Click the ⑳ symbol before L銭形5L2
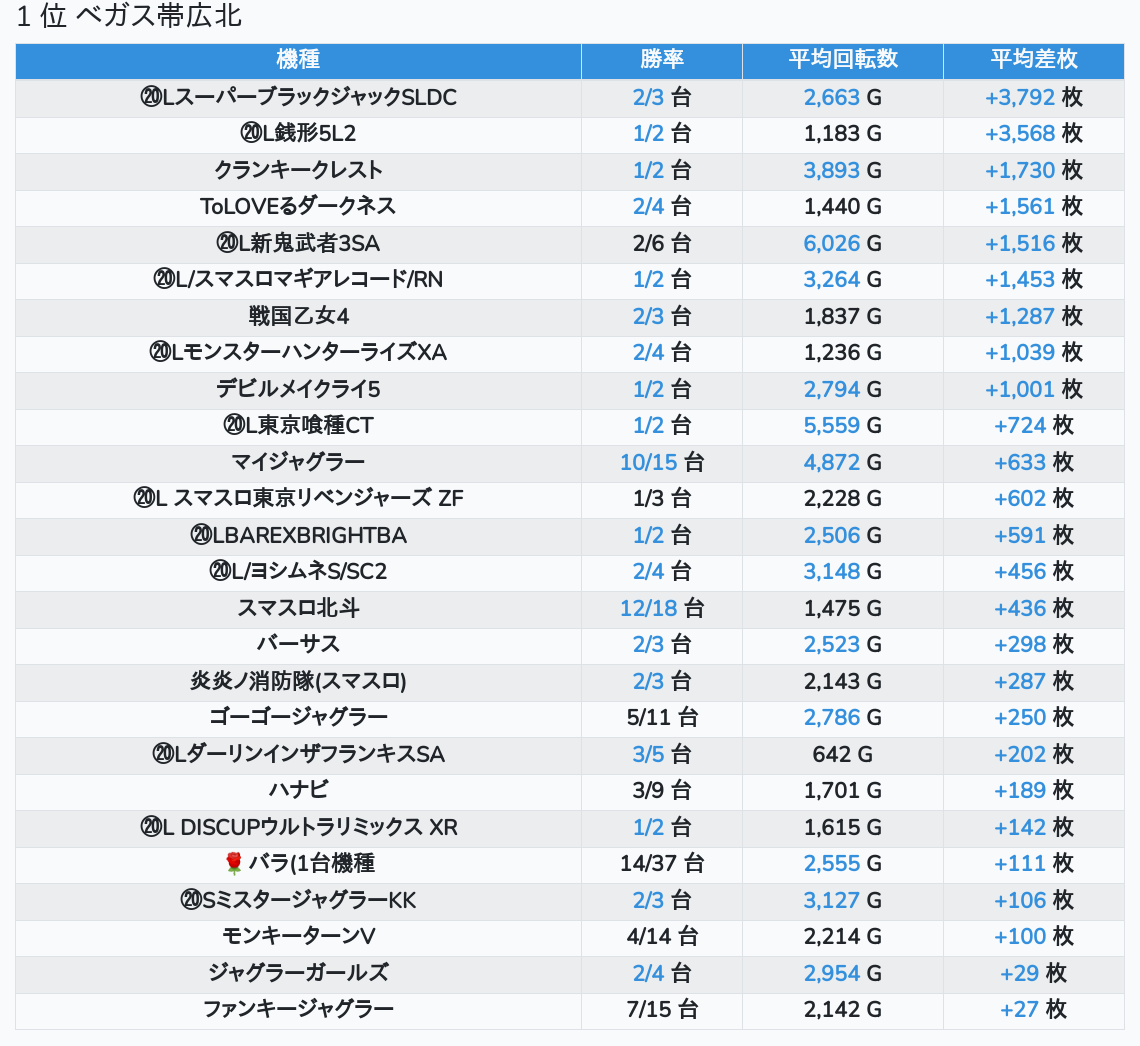This screenshot has width=1140, height=1046. coord(251,133)
